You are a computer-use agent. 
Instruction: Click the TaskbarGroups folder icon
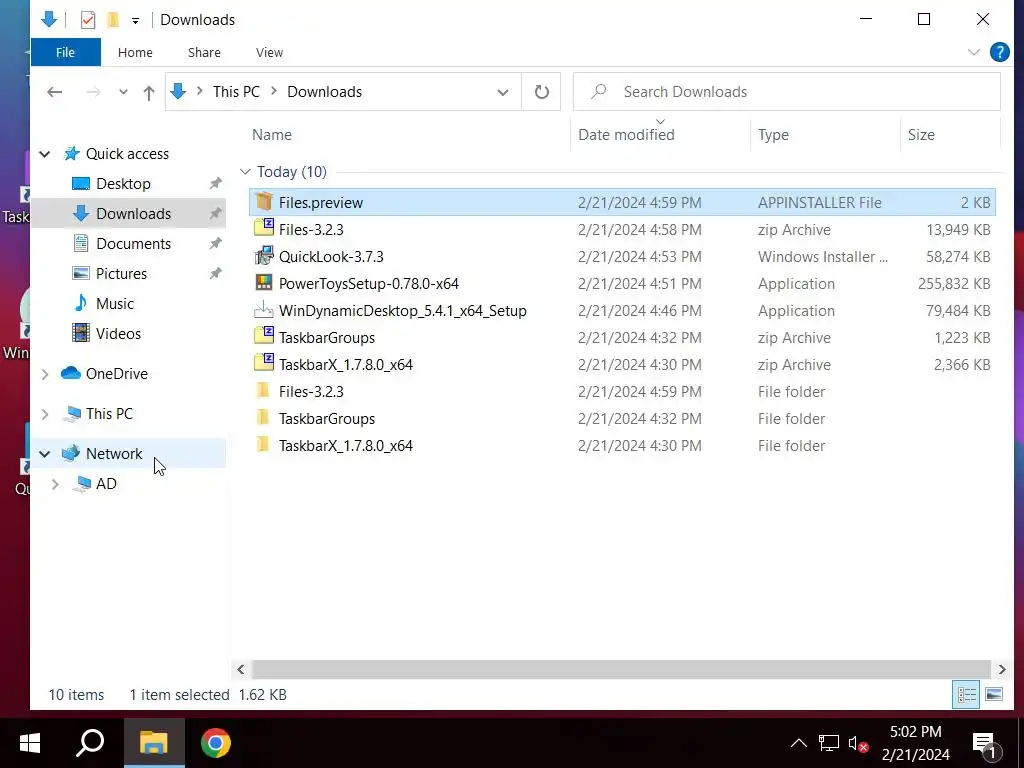263,418
